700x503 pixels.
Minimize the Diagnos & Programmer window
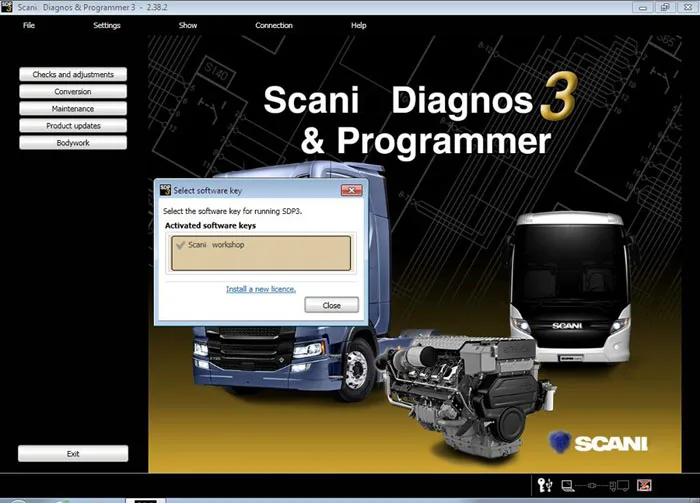tap(643, 8)
